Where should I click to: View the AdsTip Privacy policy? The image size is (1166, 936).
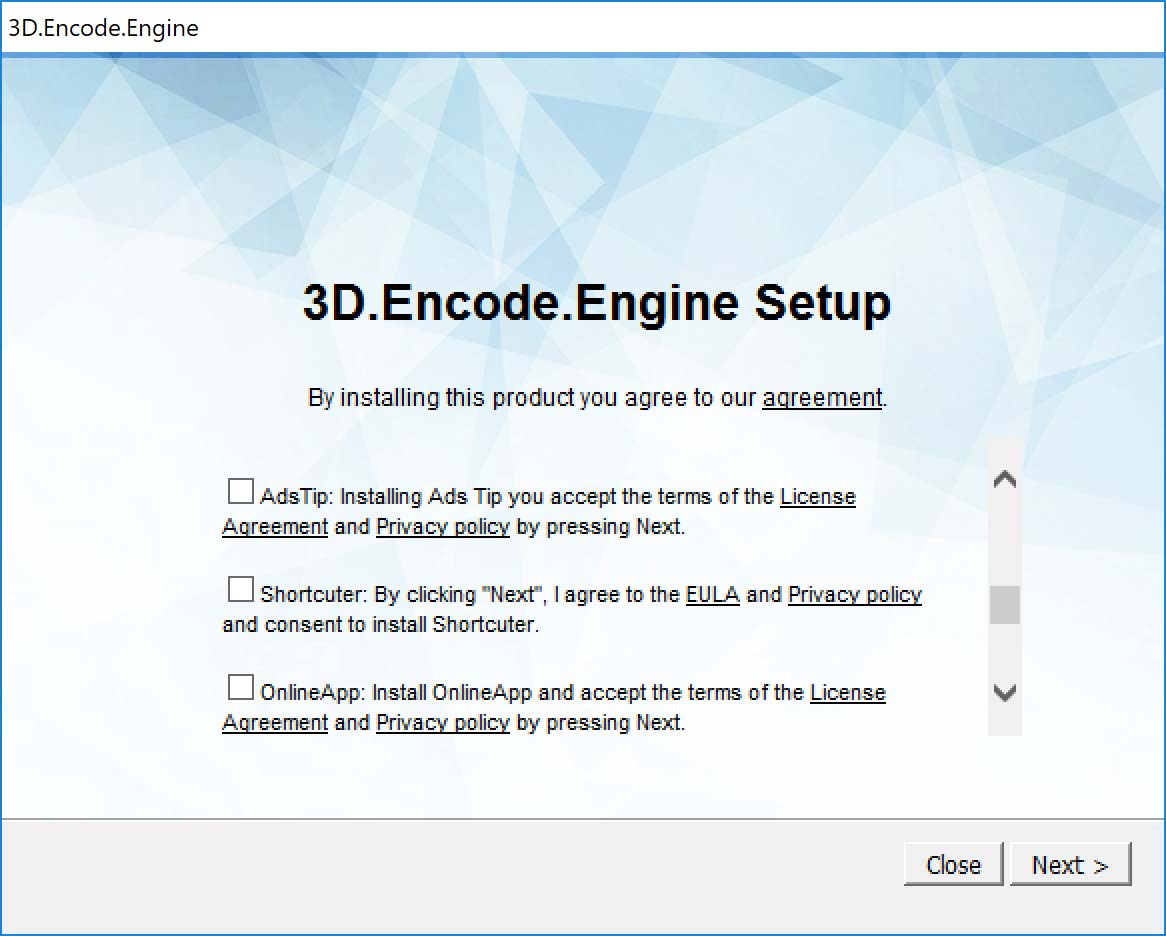(x=443, y=527)
